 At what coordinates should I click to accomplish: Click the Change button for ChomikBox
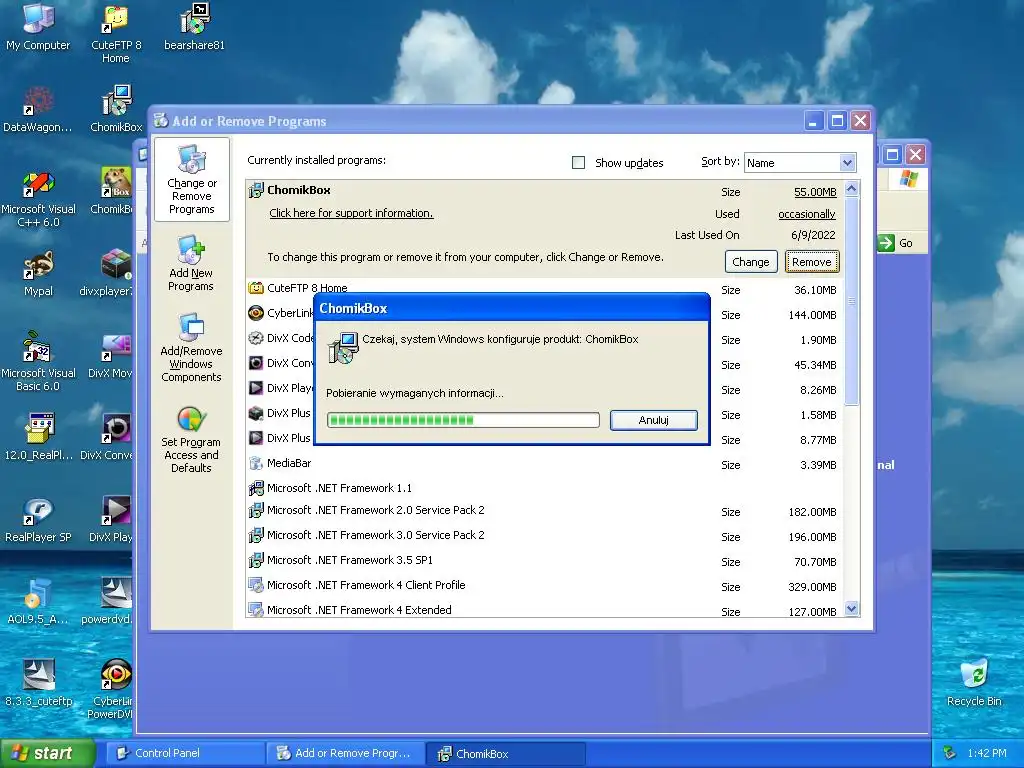point(751,262)
